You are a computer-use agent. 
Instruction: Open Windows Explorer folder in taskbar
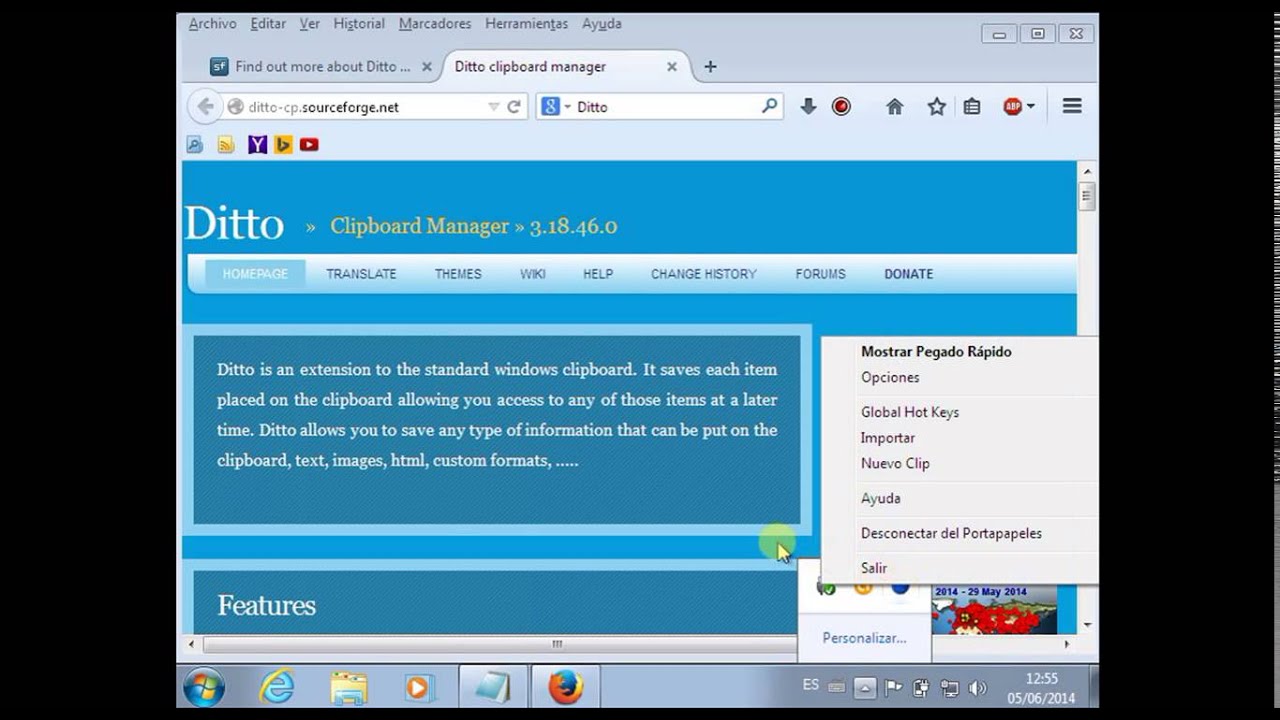coord(349,687)
